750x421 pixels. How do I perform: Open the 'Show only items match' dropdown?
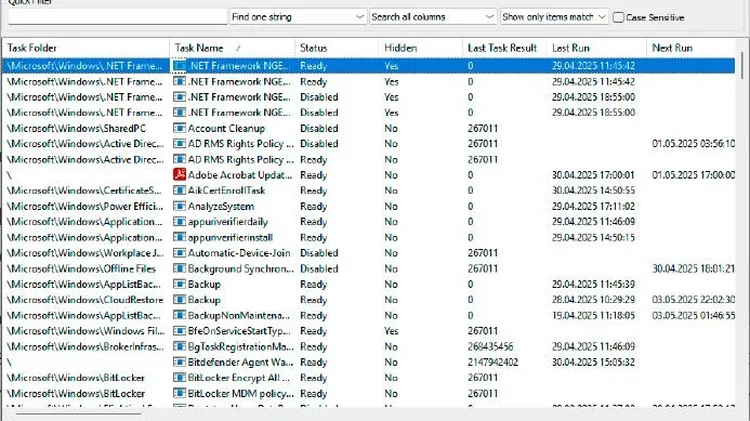click(554, 17)
